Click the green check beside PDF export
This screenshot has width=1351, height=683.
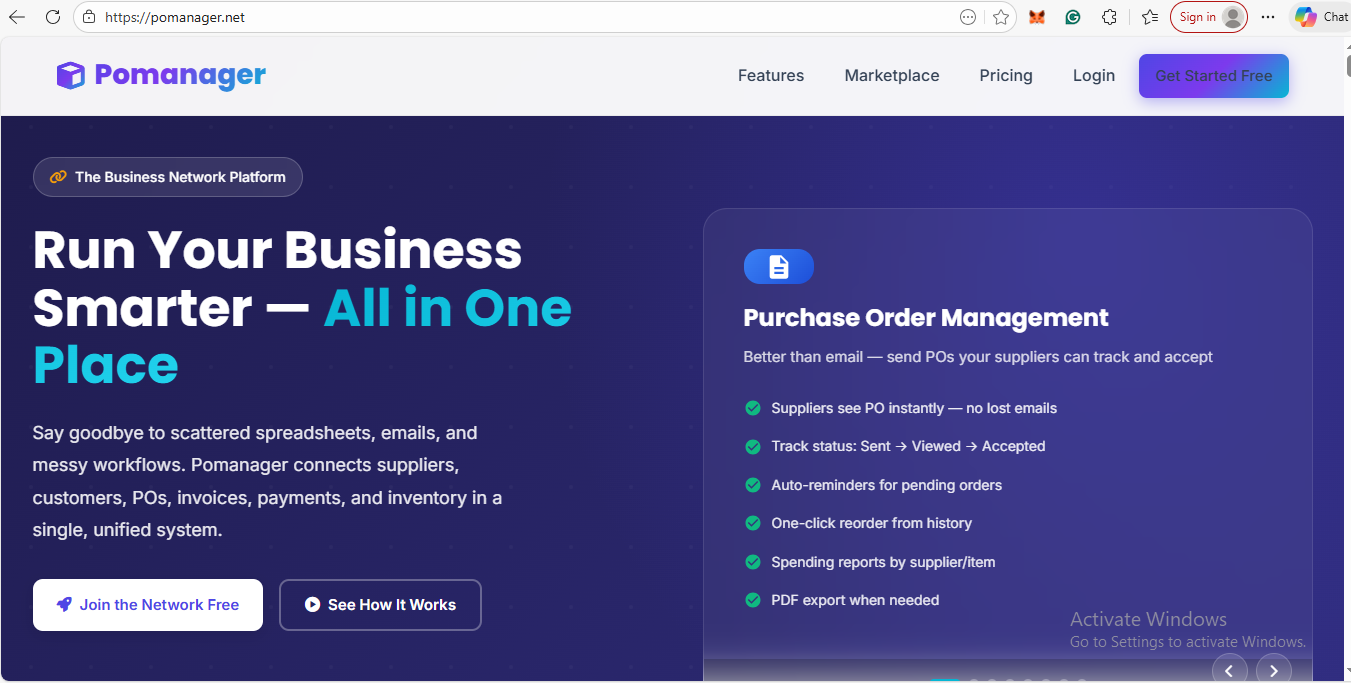pos(753,600)
